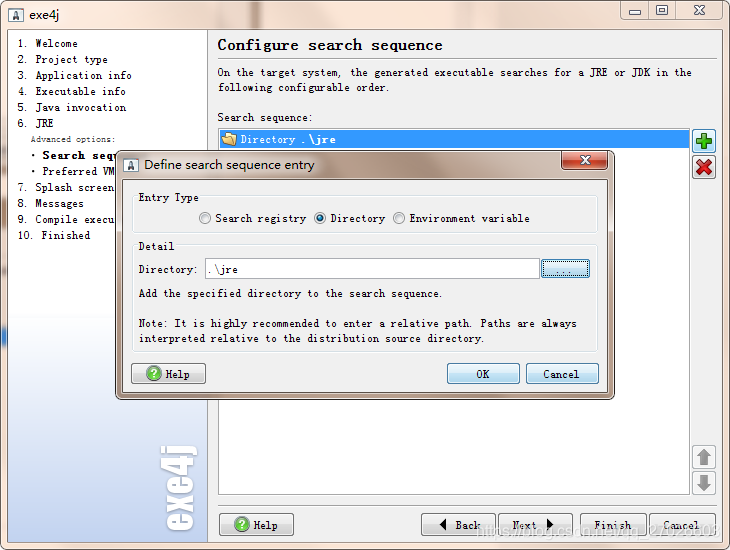Go to step 10. Finished

(x=54, y=235)
